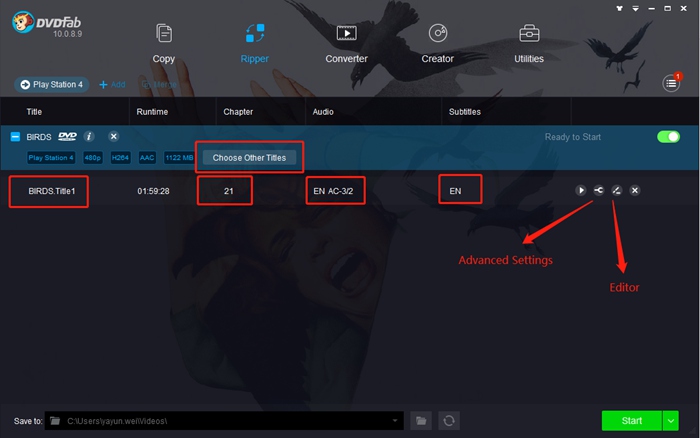Maximize the DVDFab window
This screenshot has height=438, width=700.
[x=667, y=8]
